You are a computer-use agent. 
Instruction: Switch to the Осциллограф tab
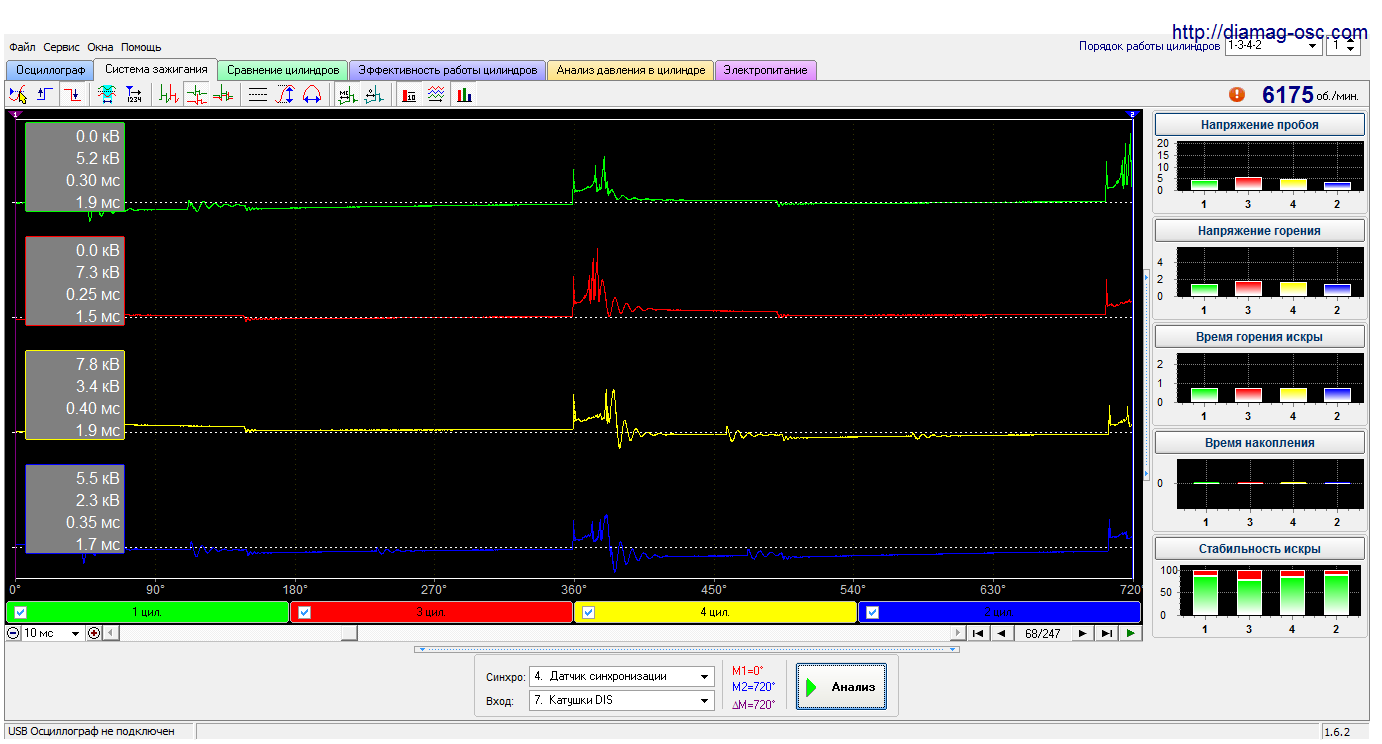click(50, 70)
